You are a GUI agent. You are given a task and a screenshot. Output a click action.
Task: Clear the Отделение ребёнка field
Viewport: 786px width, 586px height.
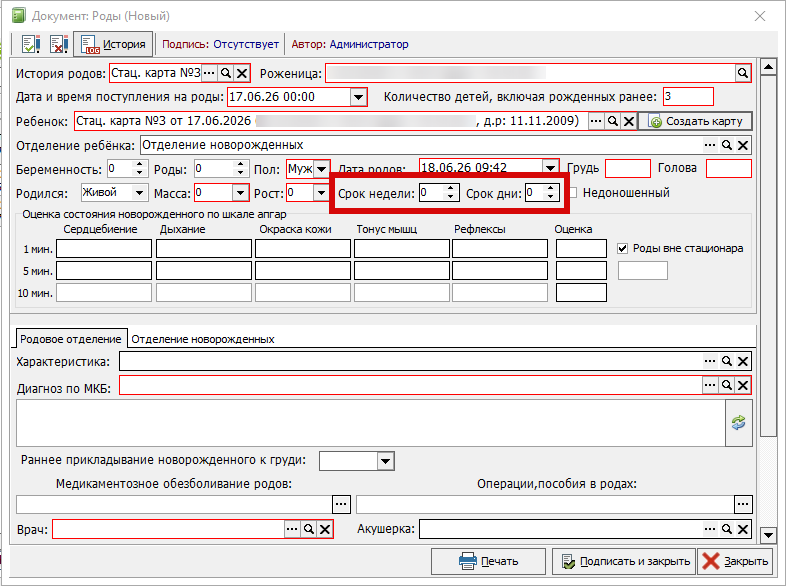point(743,145)
